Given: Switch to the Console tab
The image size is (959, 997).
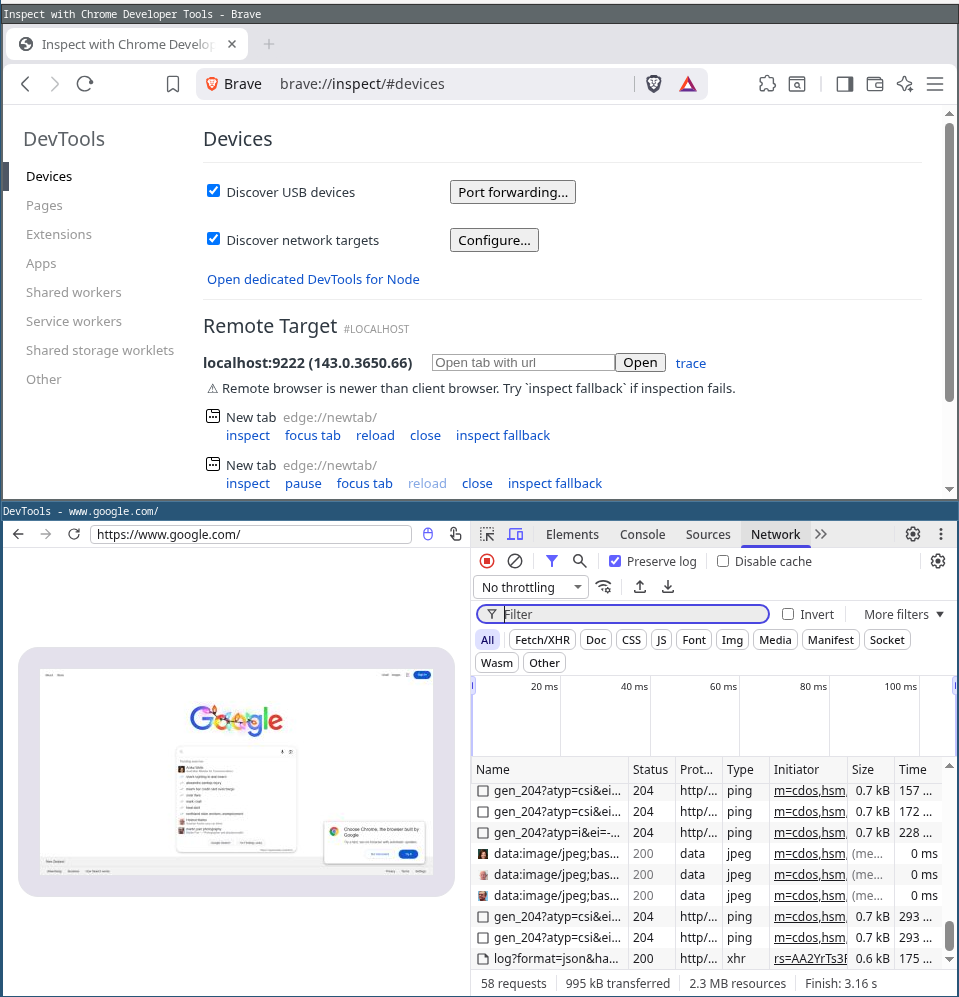Looking at the screenshot, I should [642, 535].
